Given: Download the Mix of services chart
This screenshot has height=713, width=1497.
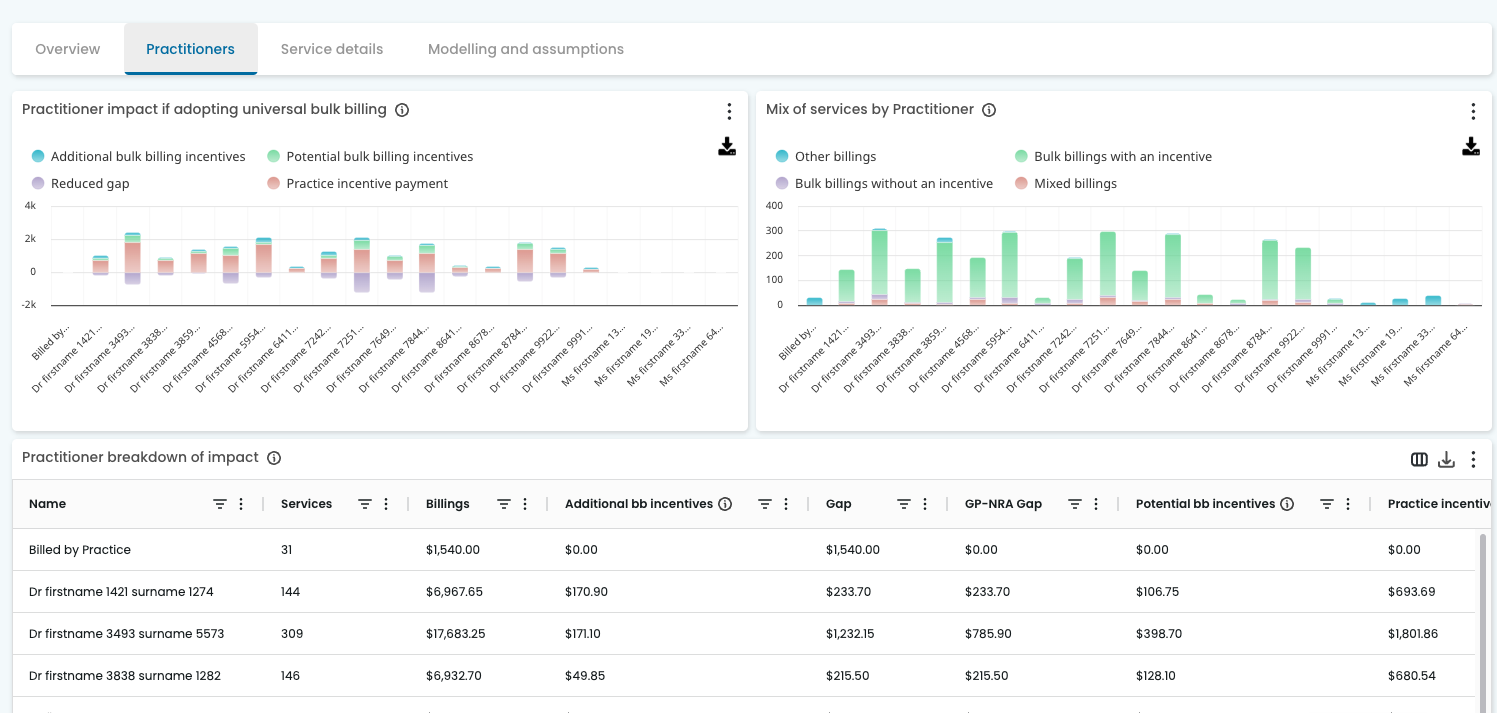Looking at the screenshot, I should (x=1471, y=146).
